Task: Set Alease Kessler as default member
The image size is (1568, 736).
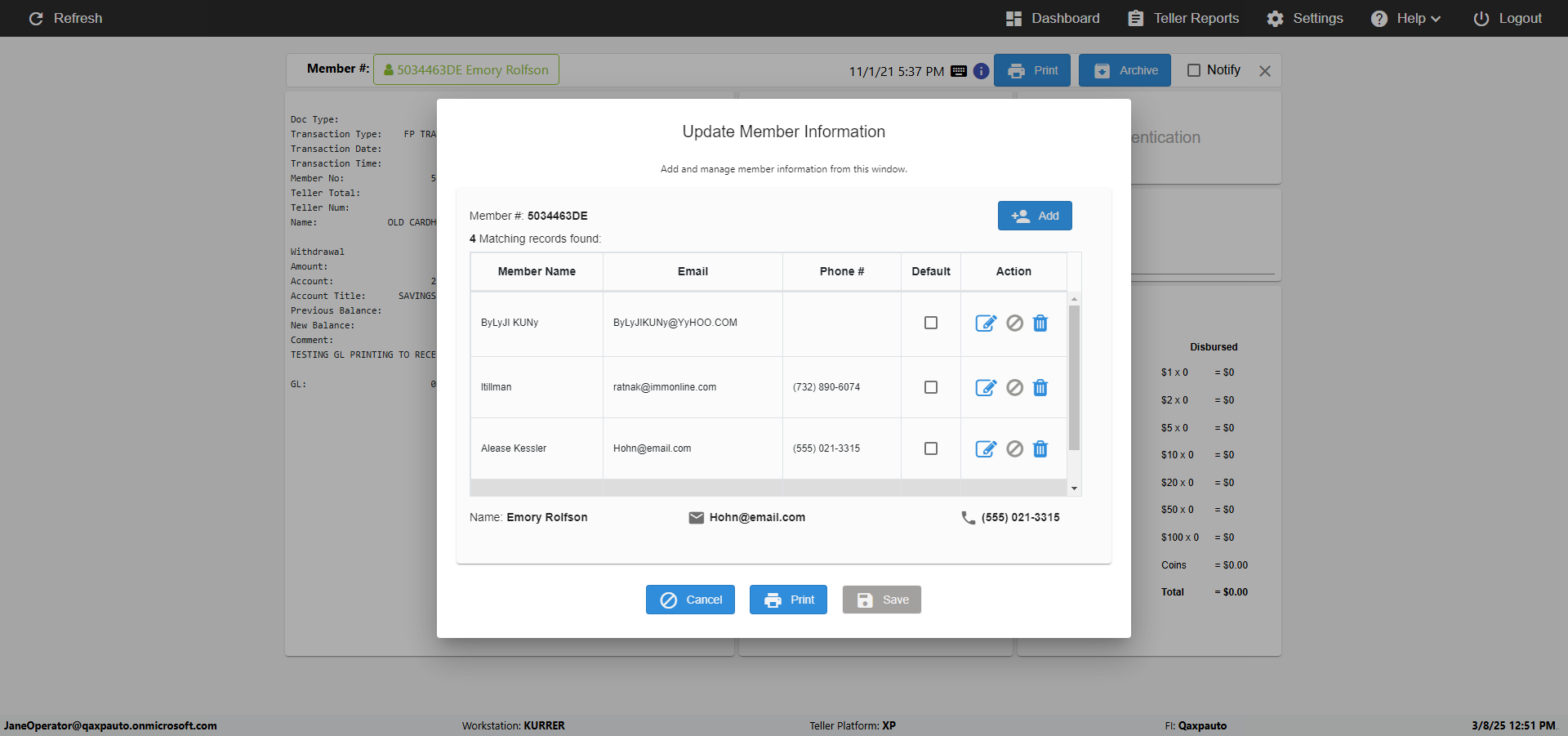Action: [931, 448]
